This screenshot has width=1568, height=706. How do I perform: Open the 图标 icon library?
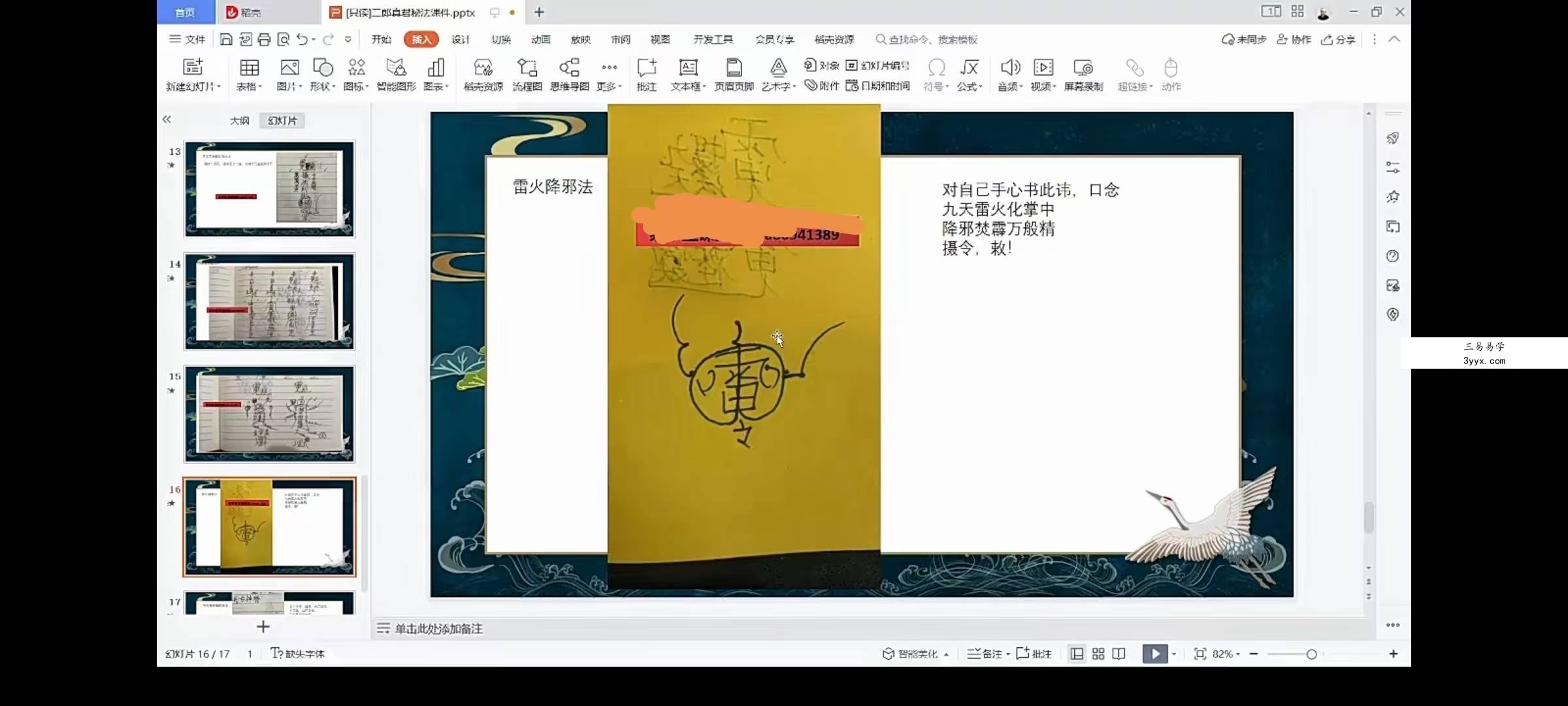click(x=356, y=75)
